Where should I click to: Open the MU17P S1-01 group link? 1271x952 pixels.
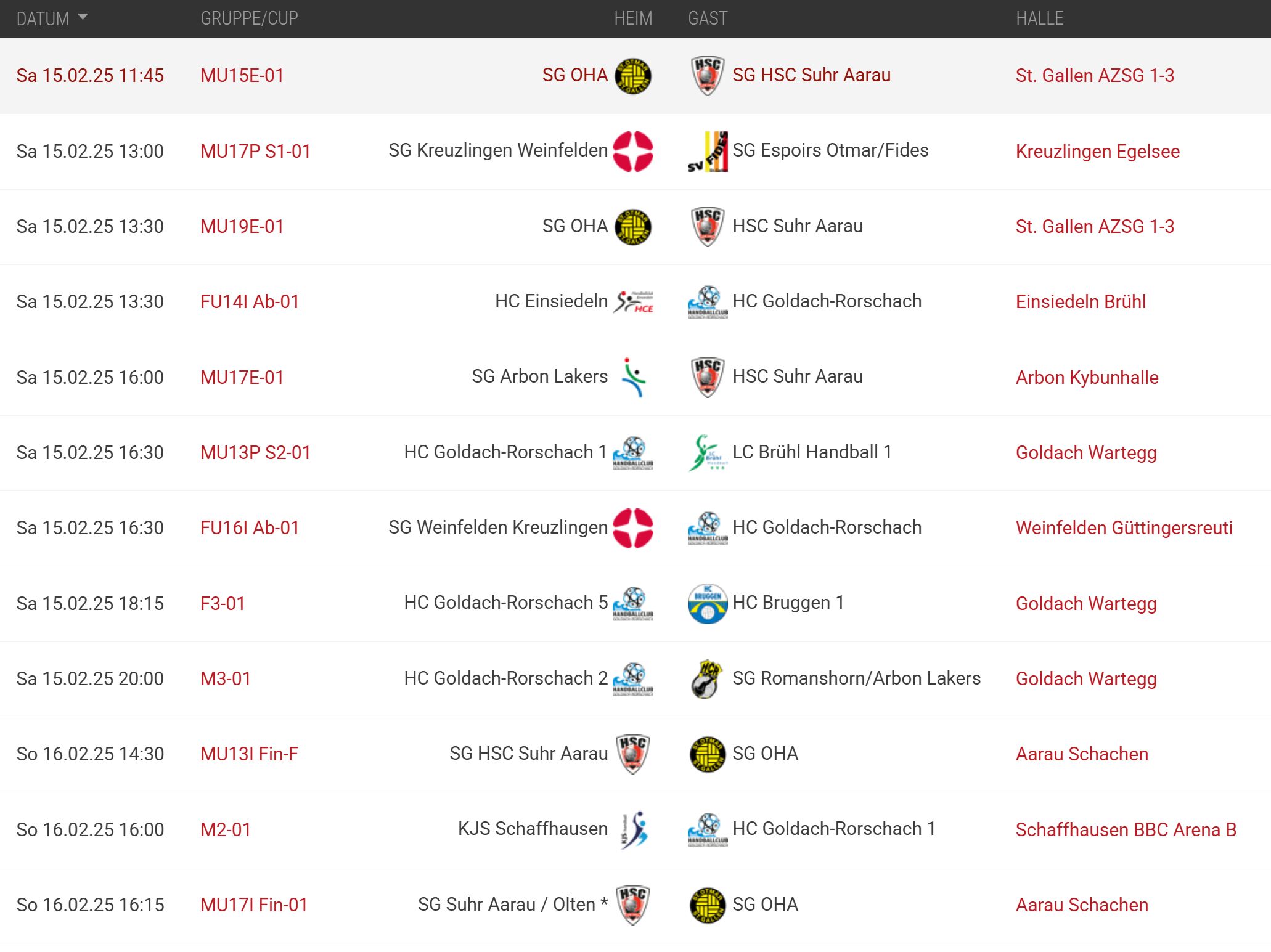255,152
